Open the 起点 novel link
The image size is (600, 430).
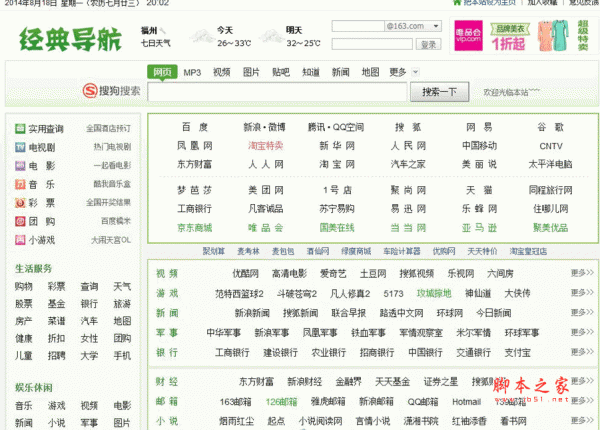point(276,422)
